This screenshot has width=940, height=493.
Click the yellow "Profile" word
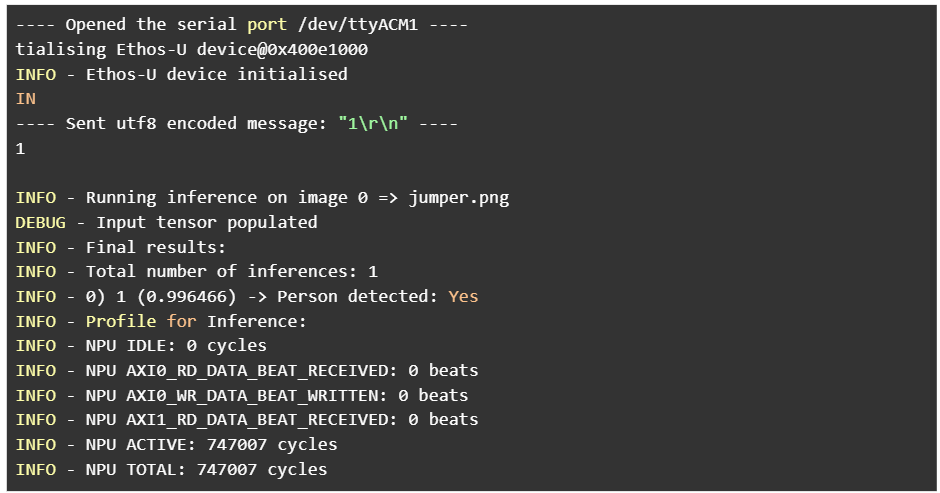(x=121, y=321)
